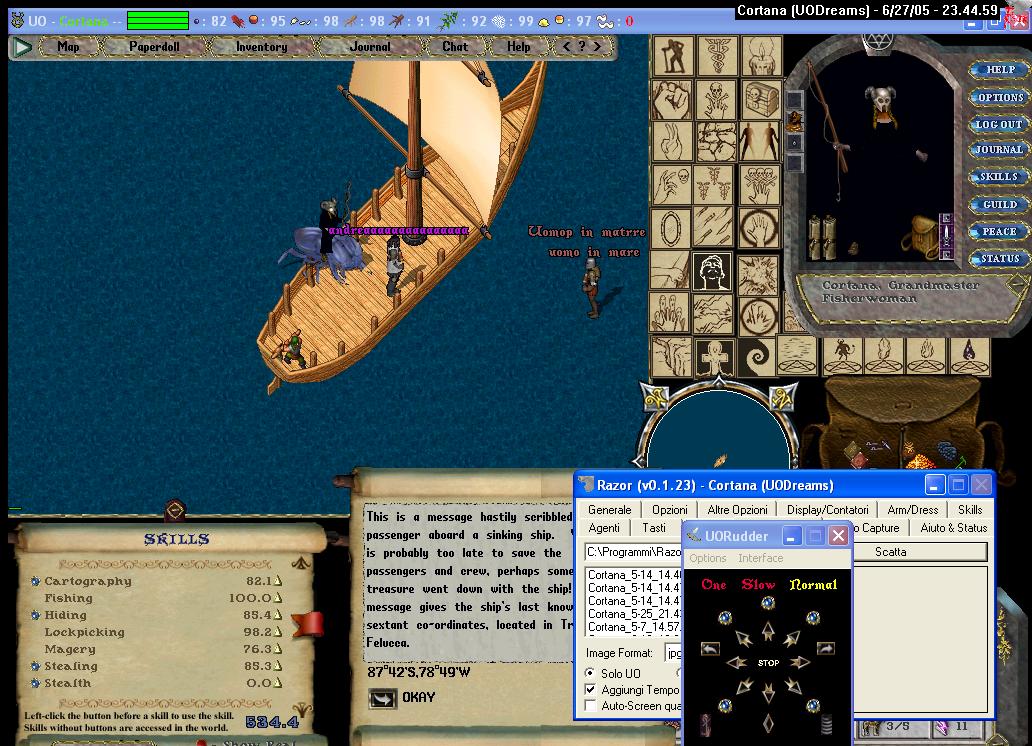Toggle the Fishing skill lock arrow
The height and width of the screenshot is (746, 1032).
[x=278, y=598]
